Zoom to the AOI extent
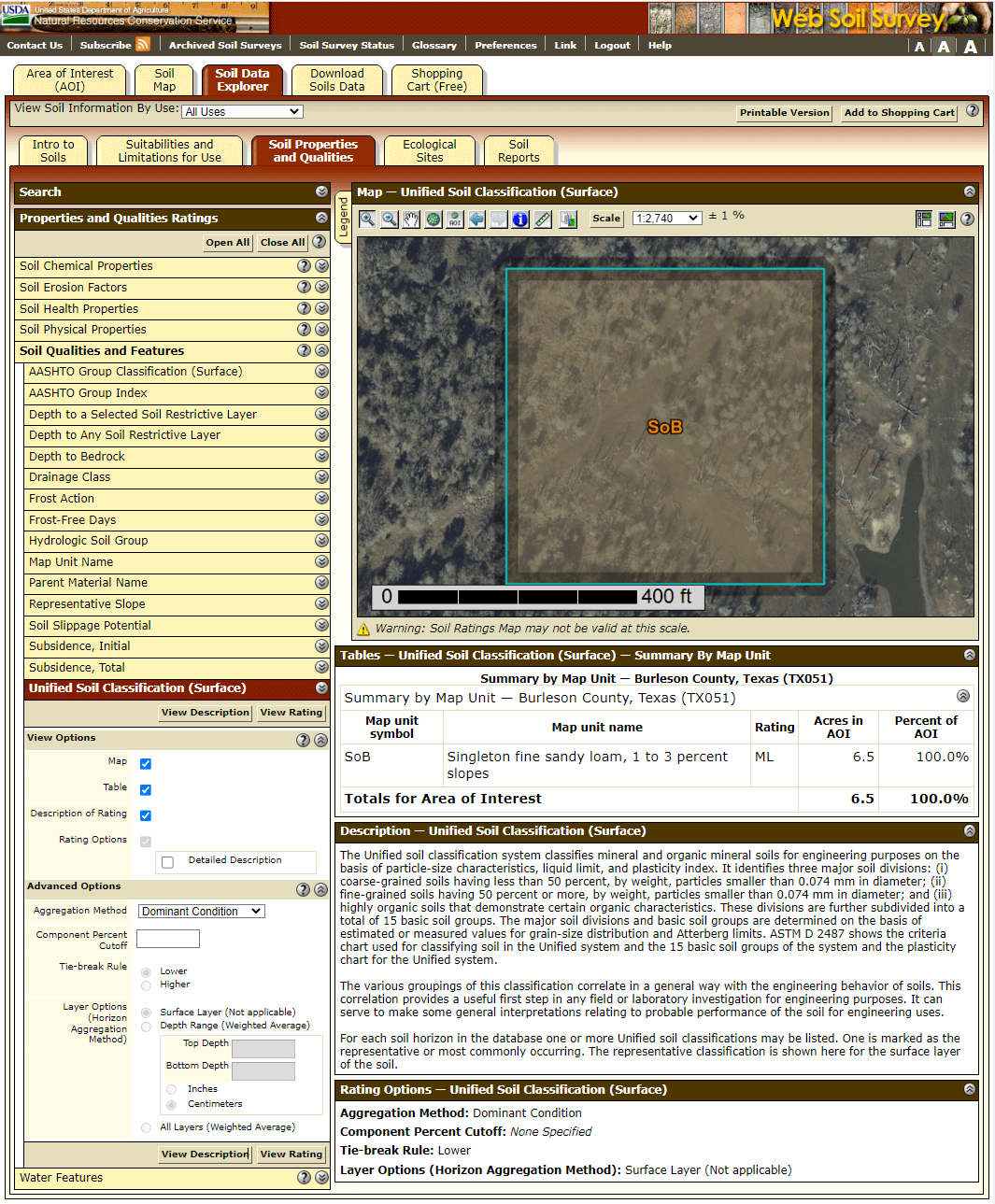The width and height of the screenshot is (995, 1204). 455,219
